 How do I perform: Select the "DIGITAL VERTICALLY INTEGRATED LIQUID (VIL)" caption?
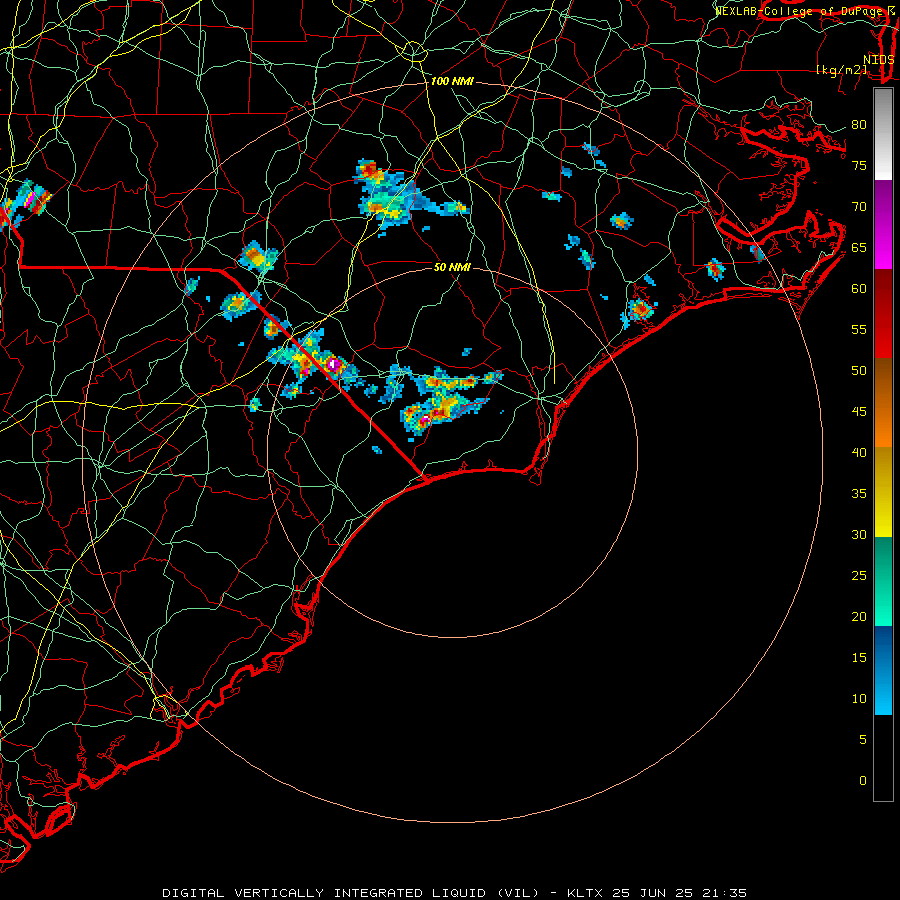click(x=351, y=893)
